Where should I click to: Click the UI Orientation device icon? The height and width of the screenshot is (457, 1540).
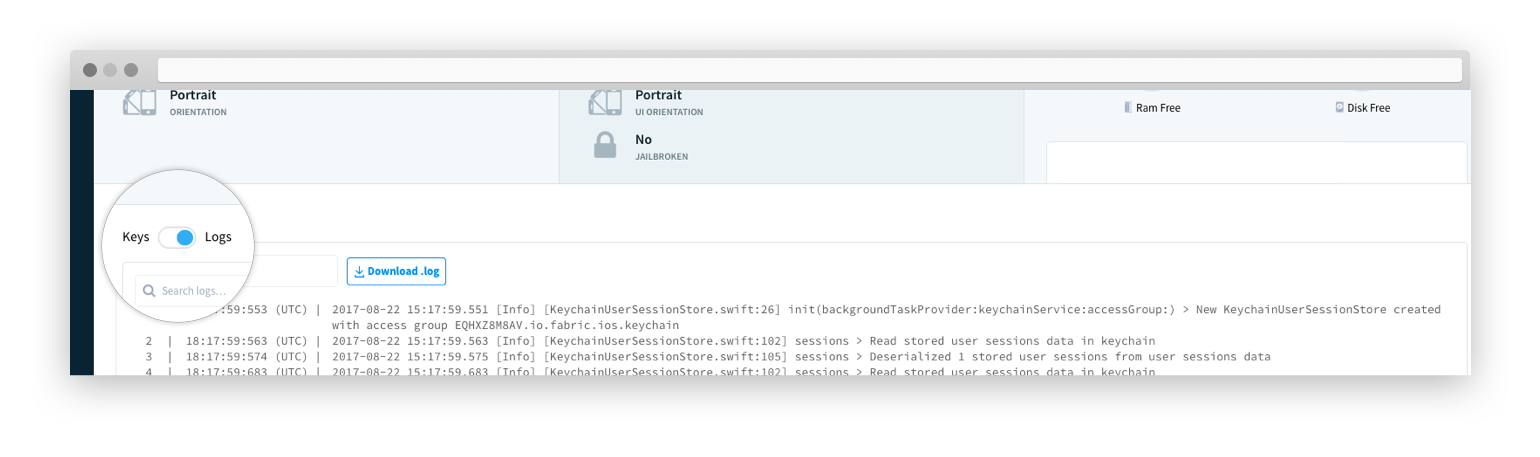(x=605, y=102)
